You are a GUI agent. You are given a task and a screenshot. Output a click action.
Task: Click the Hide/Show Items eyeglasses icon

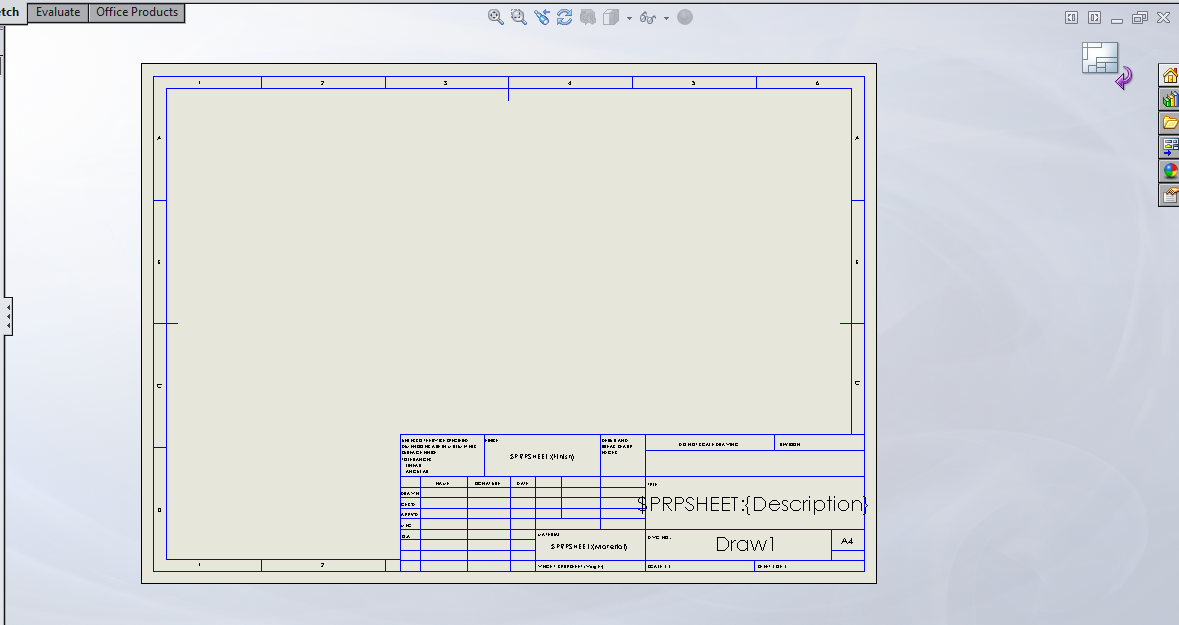click(649, 17)
